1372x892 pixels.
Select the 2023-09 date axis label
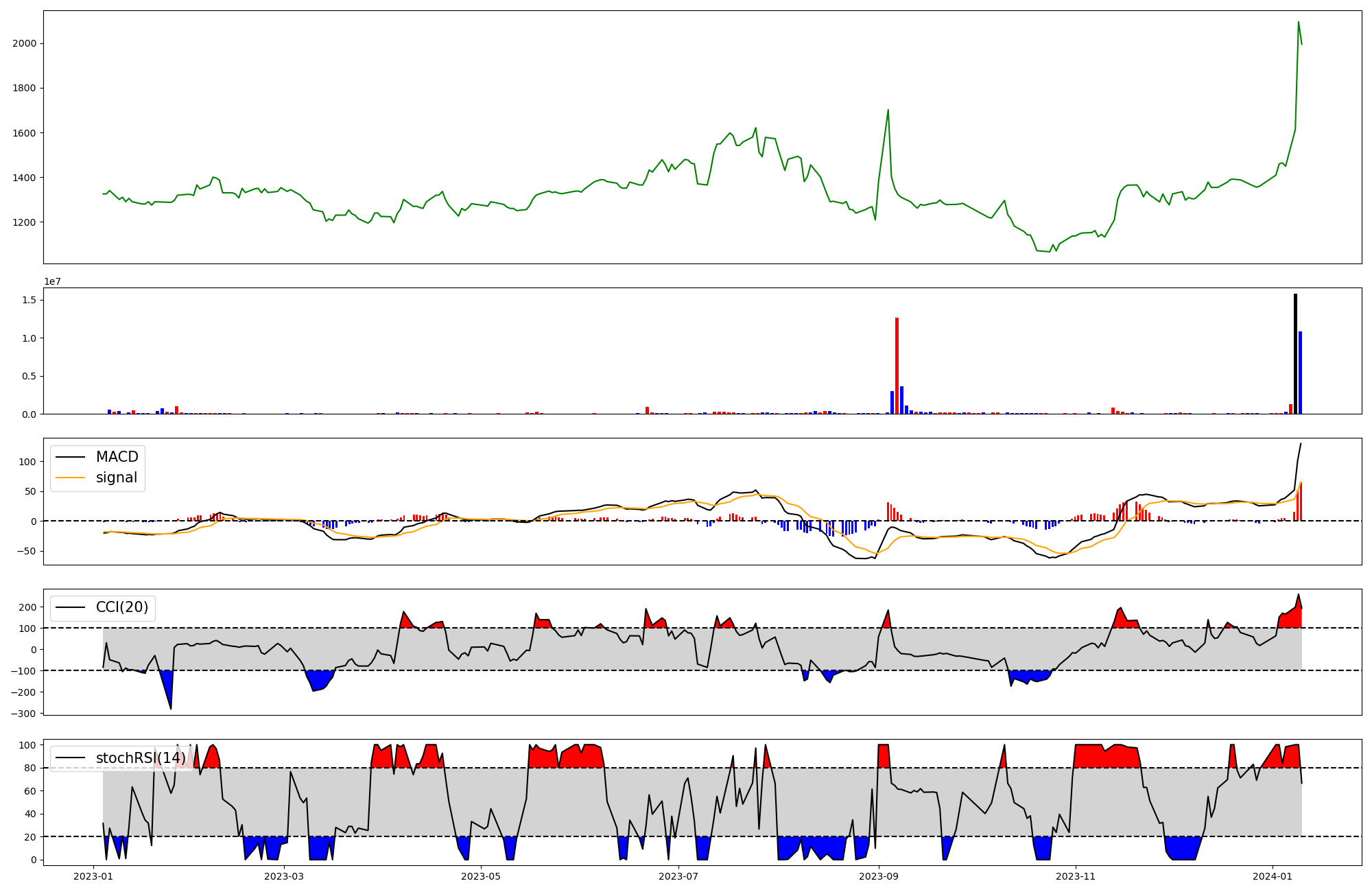[879, 876]
